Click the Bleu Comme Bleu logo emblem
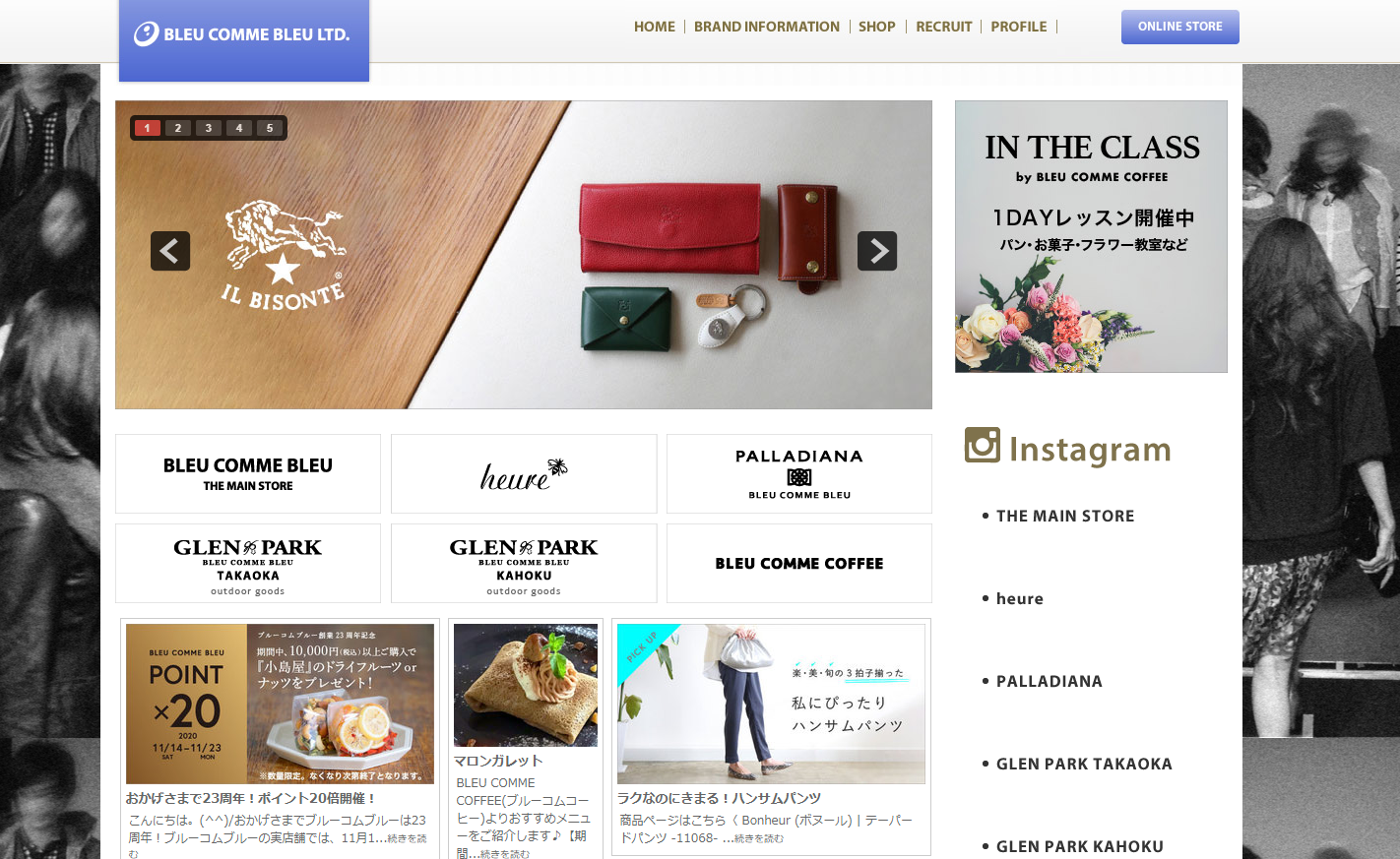 tap(147, 34)
